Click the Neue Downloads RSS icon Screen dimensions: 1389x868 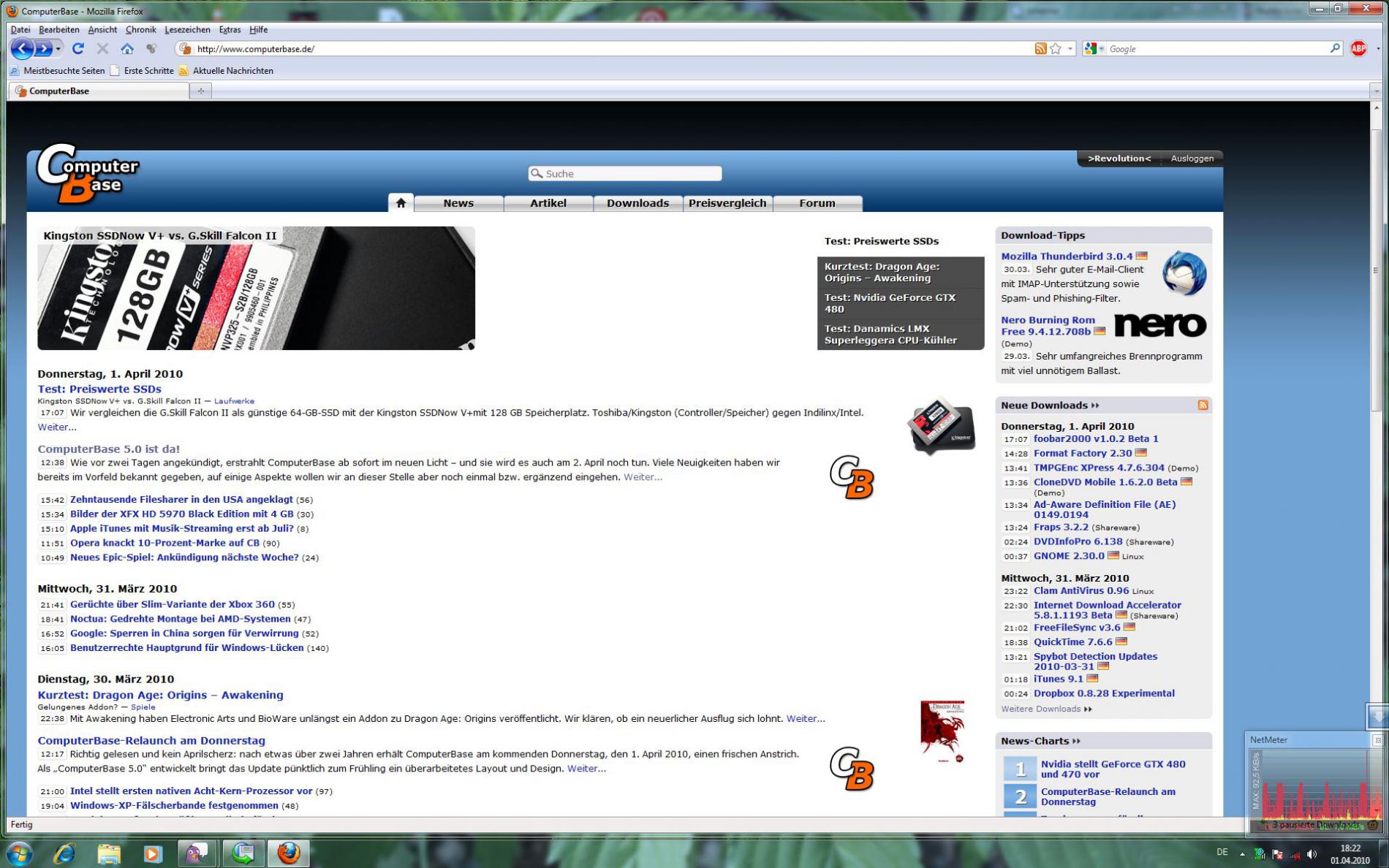(1203, 406)
